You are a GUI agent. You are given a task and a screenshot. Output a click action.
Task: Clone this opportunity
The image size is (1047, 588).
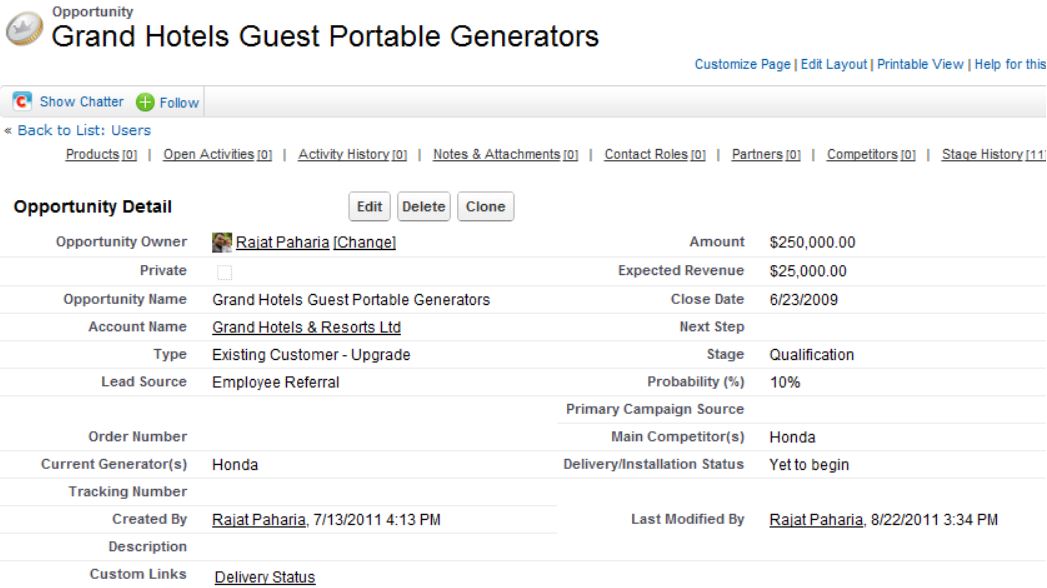485,207
